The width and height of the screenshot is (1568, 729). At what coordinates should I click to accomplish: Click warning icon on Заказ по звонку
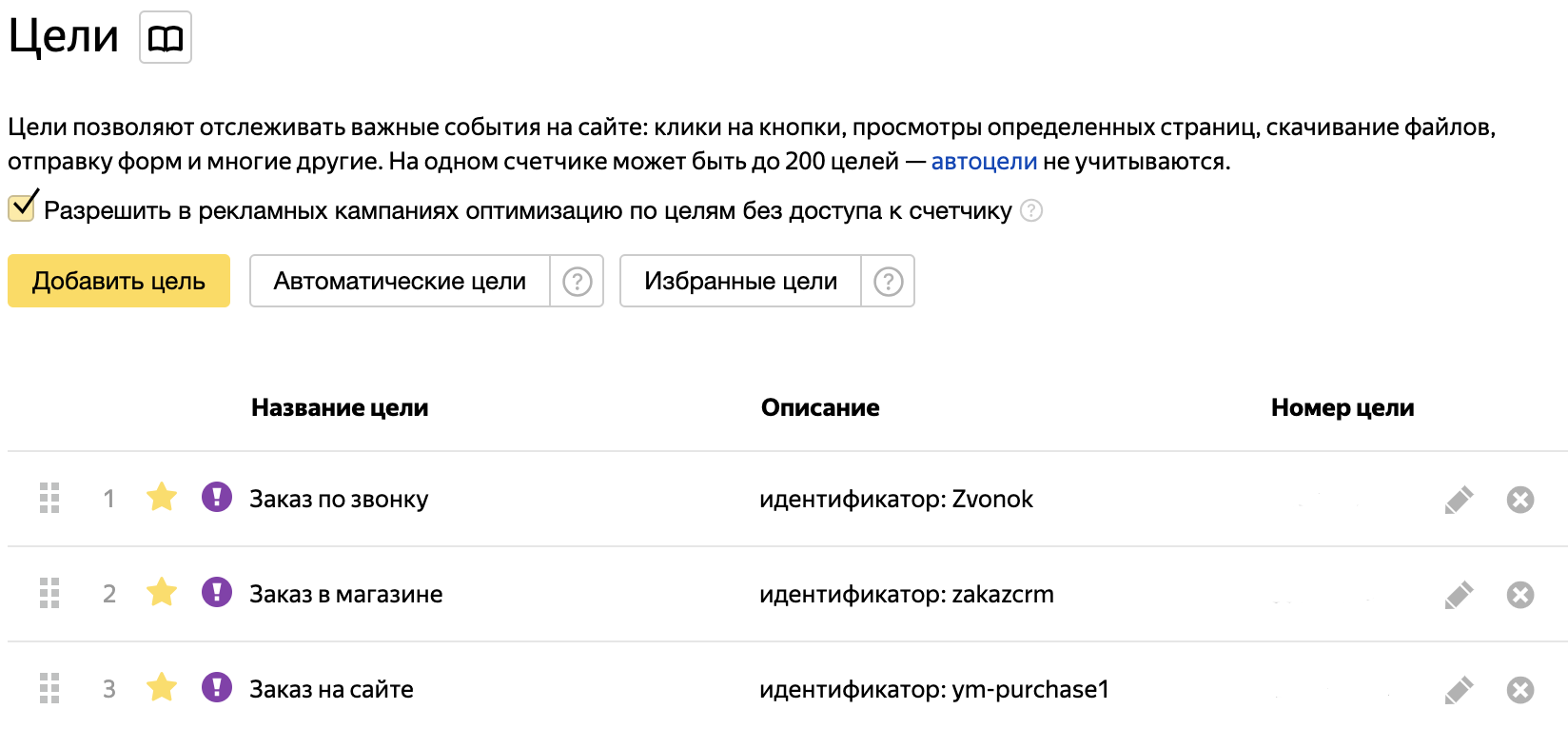coord(217,497)
